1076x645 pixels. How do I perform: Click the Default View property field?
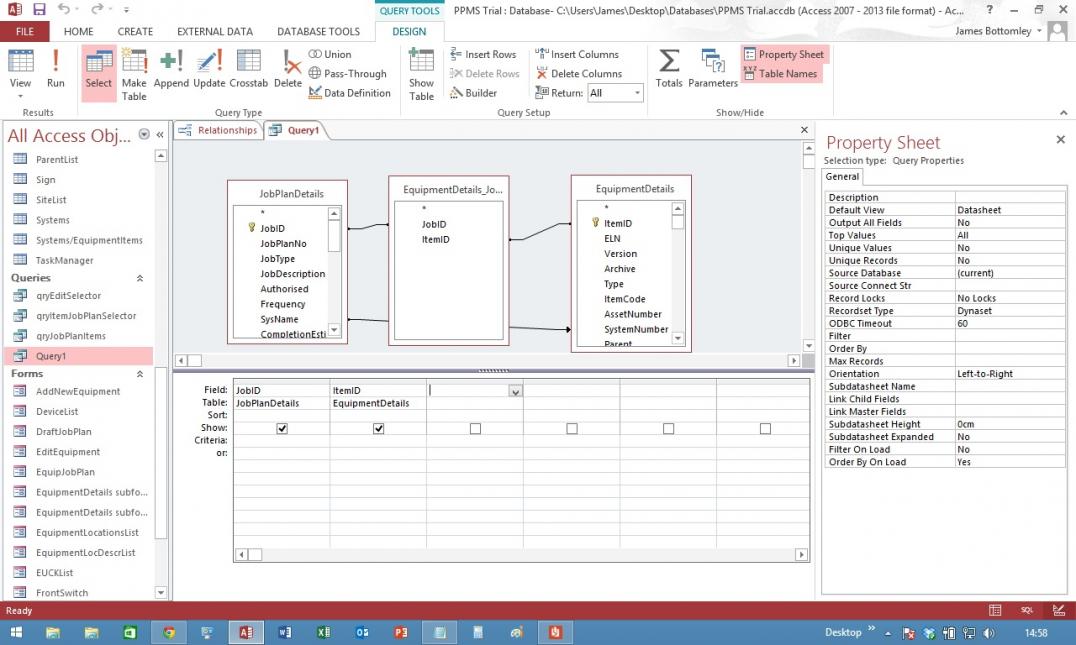click(1001, 210)
